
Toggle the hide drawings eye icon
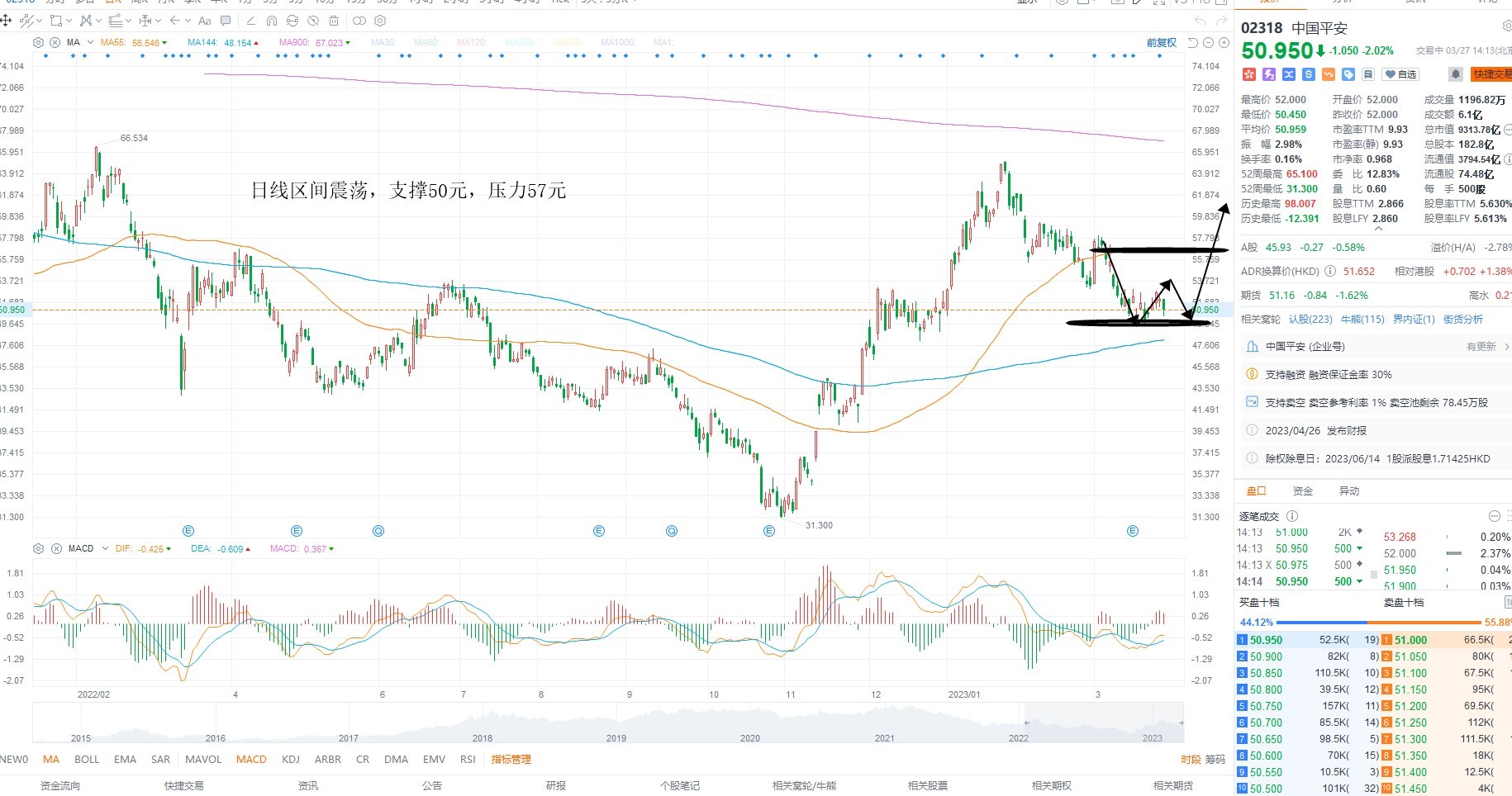(313, 21)
